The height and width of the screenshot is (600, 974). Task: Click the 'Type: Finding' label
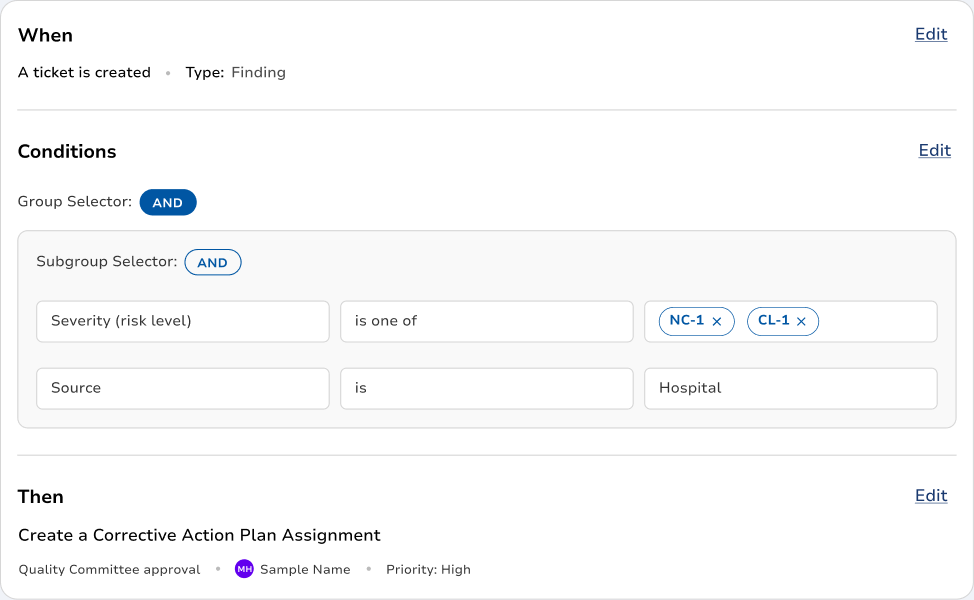235,73
